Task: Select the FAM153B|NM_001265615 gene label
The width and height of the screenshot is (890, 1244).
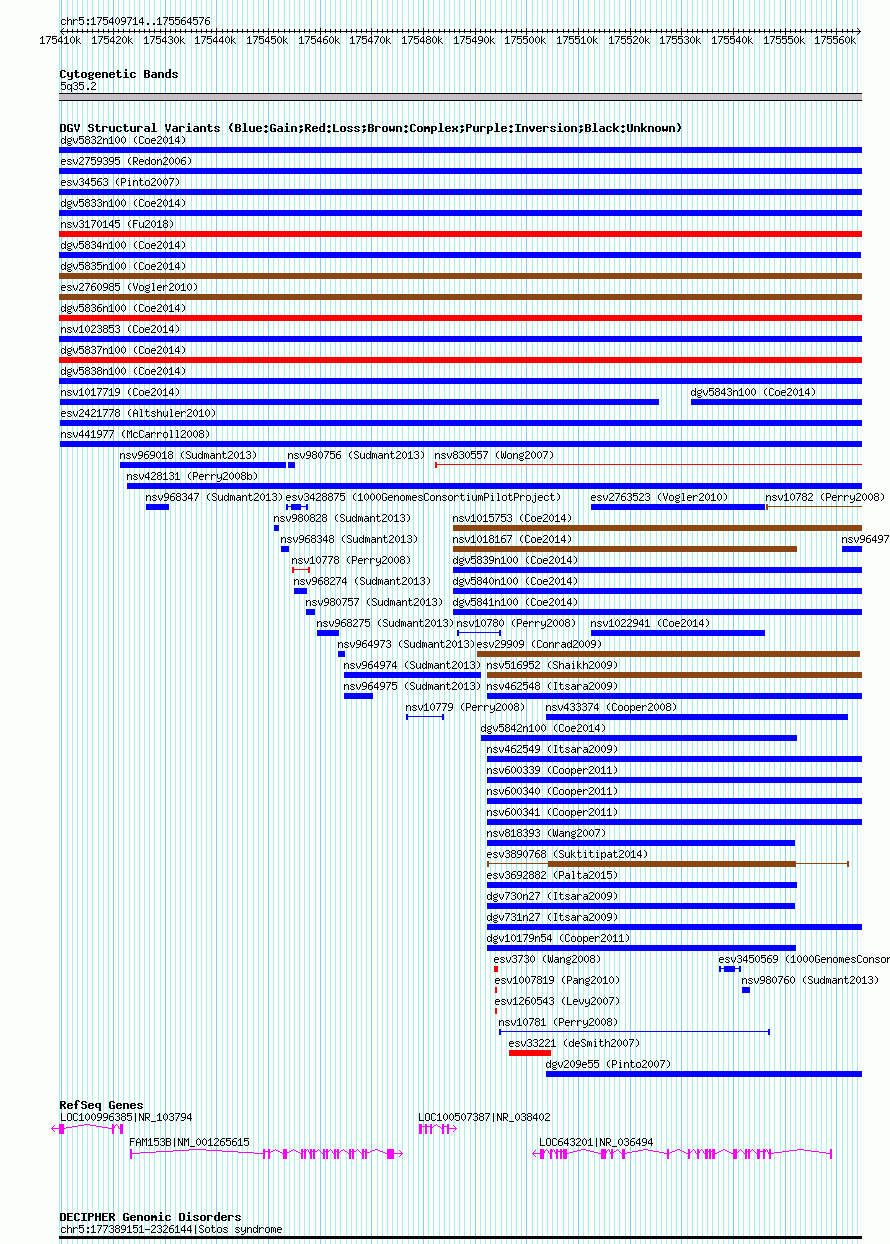Action: tap(190, 1142)
